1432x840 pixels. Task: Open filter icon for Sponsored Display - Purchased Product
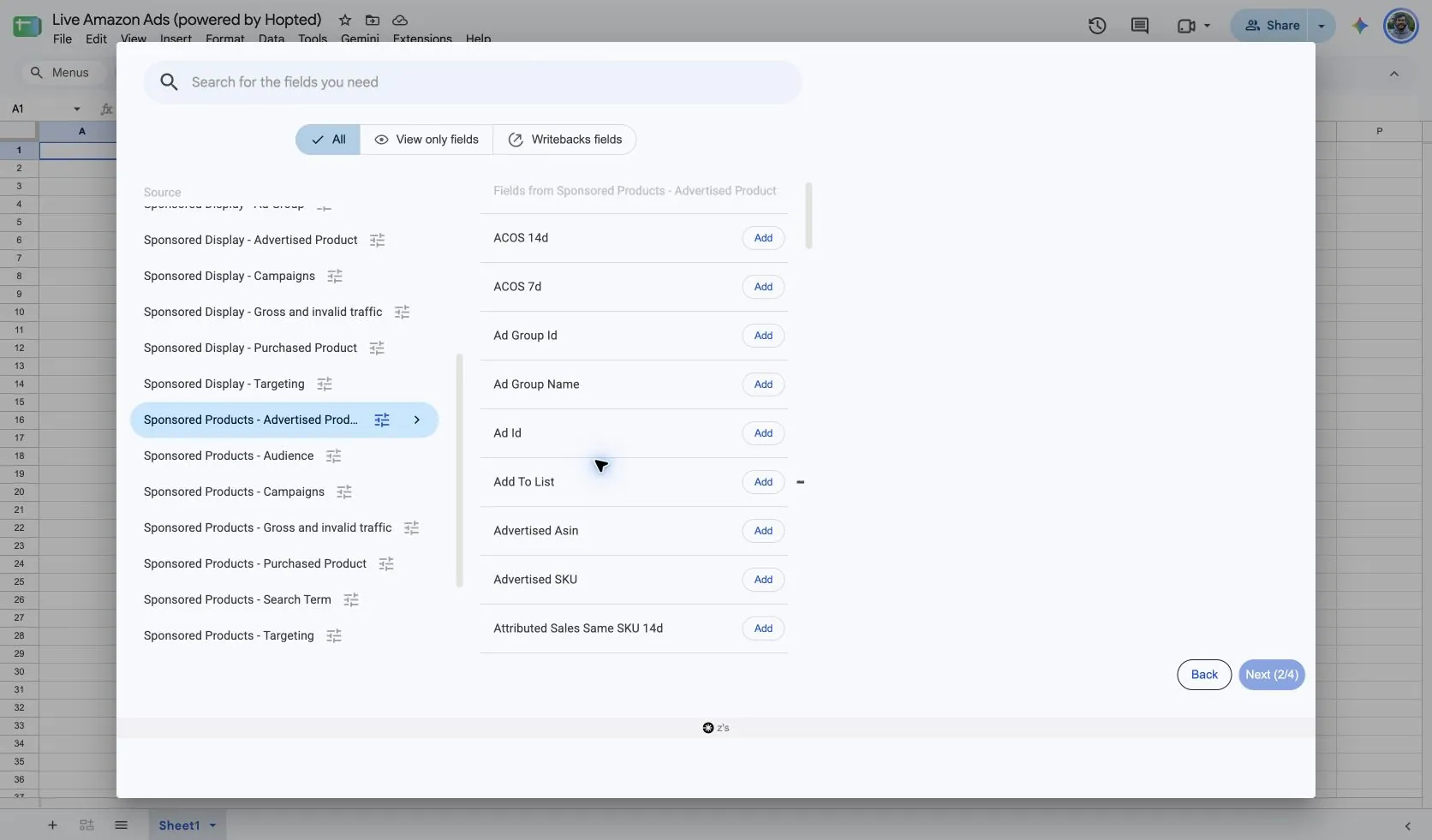point(377,349)
